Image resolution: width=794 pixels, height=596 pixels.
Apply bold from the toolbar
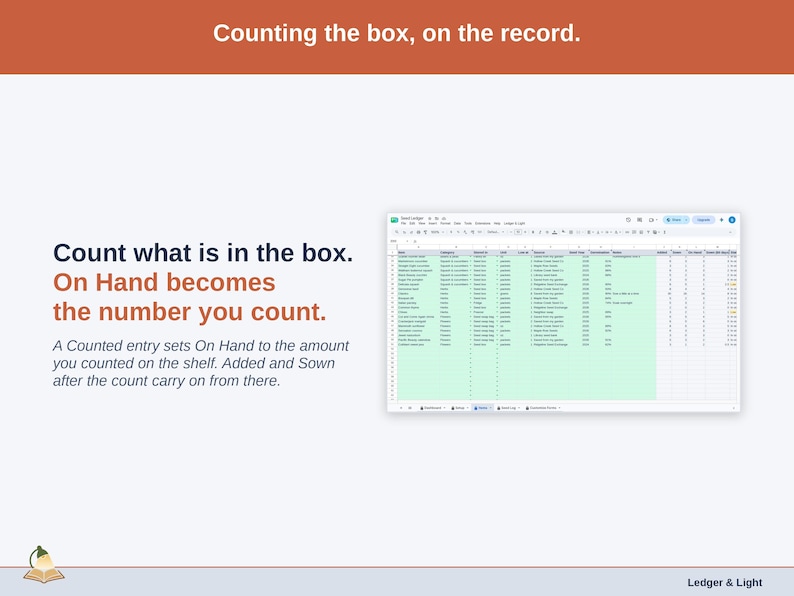point(533,232)
